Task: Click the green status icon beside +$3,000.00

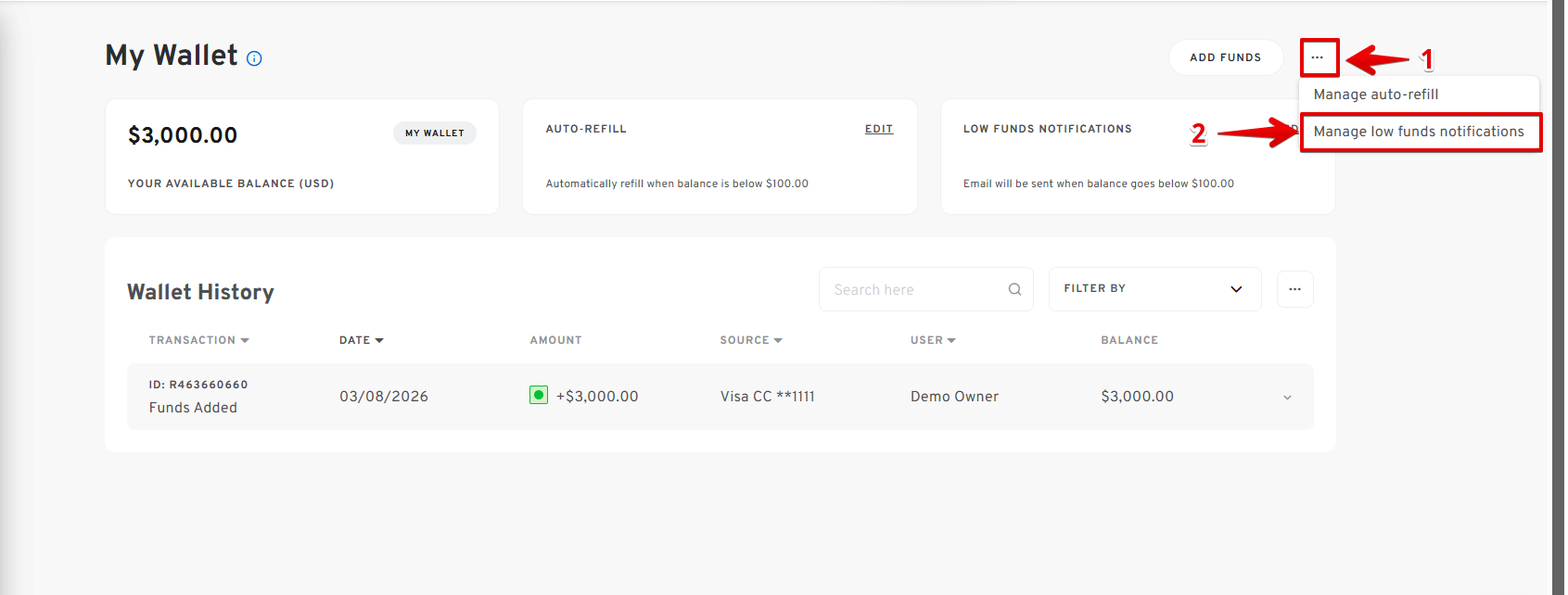Action: pyautogui.click(x=539, y=396)
